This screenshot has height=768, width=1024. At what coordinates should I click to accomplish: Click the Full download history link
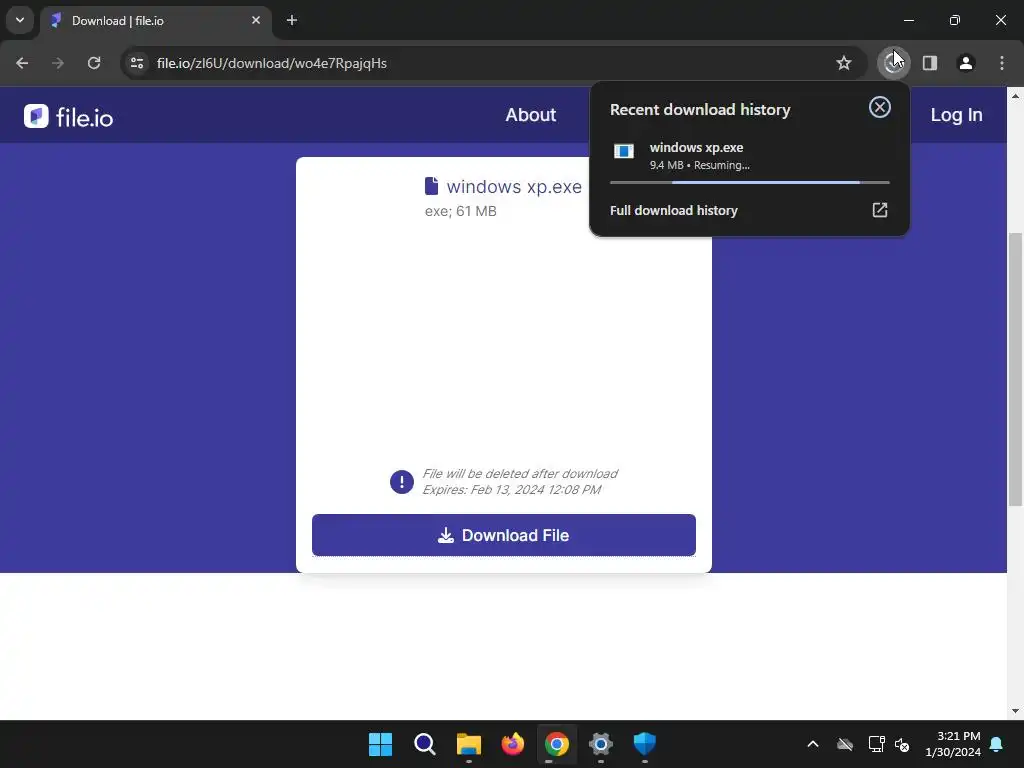click(x=673, y=210)
